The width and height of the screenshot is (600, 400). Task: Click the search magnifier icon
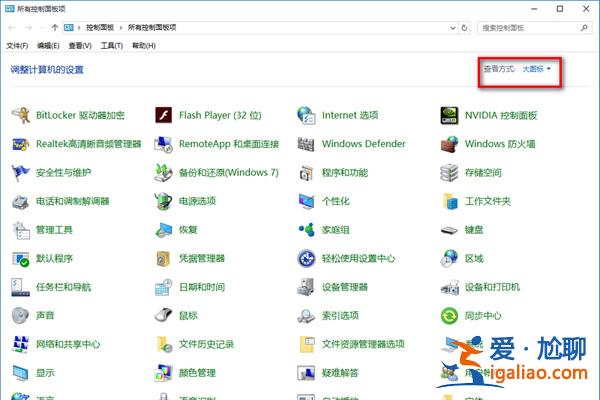[584, 28]
